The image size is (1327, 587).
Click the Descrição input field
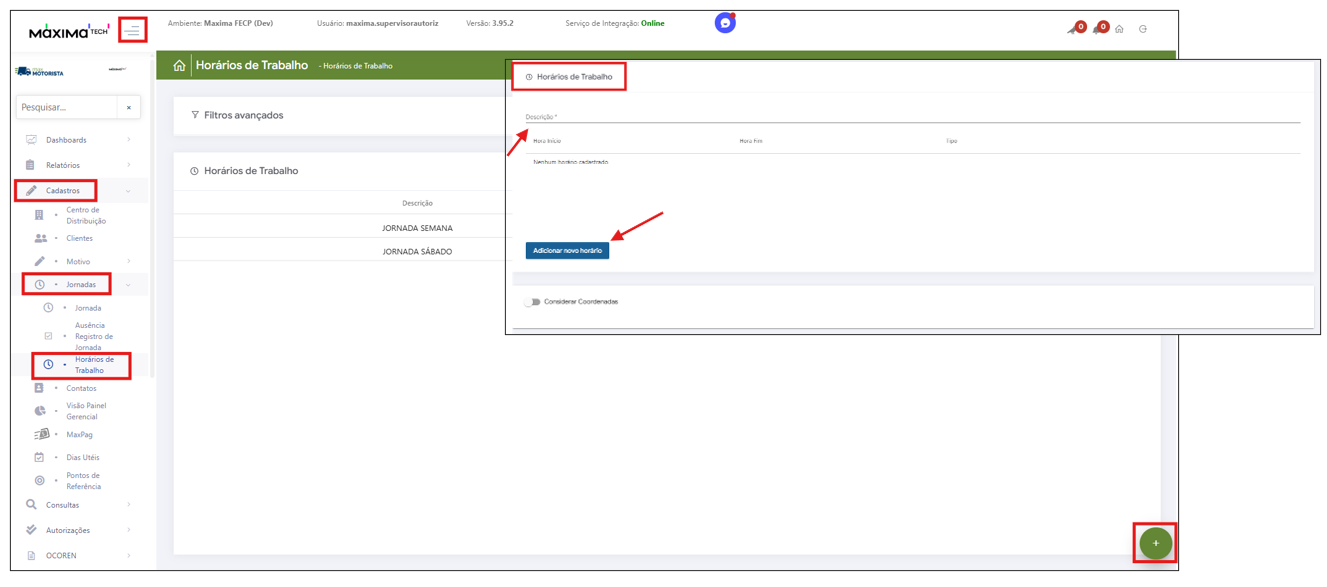click(912, 117)
